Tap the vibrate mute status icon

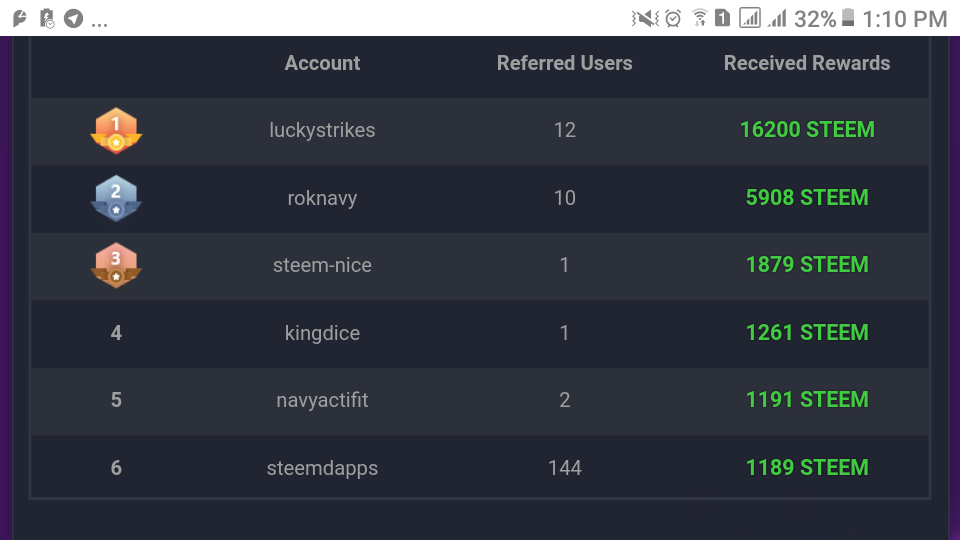[x=645, y=18]
